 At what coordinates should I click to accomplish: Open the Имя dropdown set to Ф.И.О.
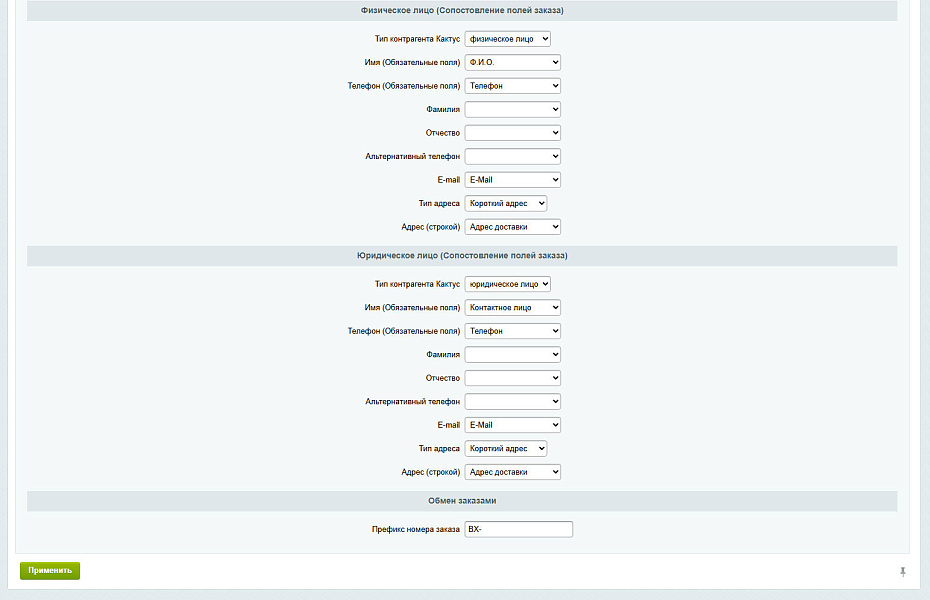coord(512,62)
